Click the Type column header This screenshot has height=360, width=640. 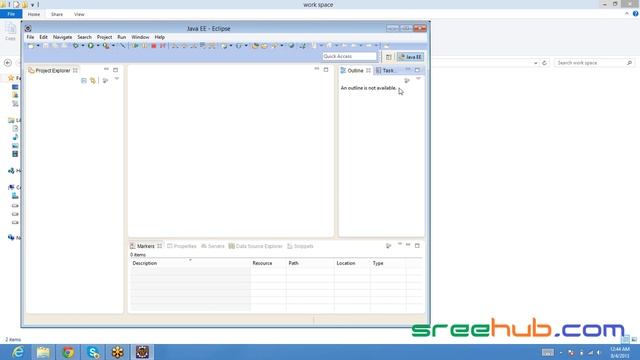tap(388, 263)
